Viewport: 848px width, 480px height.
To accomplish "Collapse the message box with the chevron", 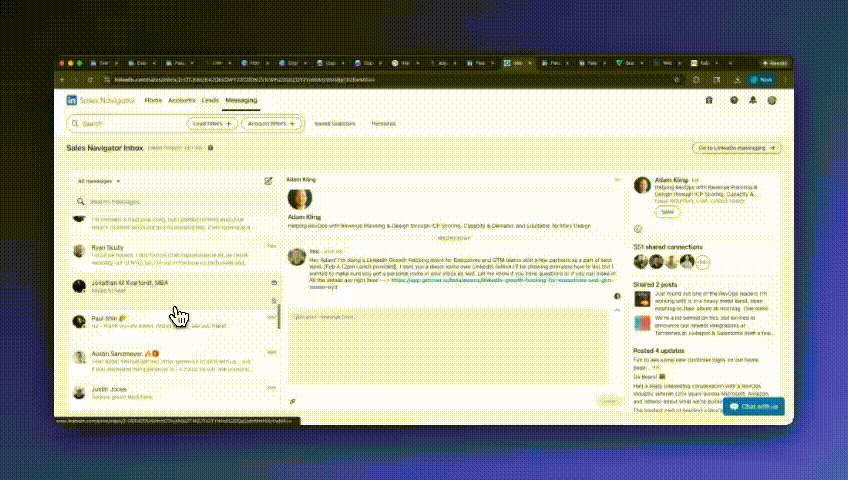I will coord(617,310).
